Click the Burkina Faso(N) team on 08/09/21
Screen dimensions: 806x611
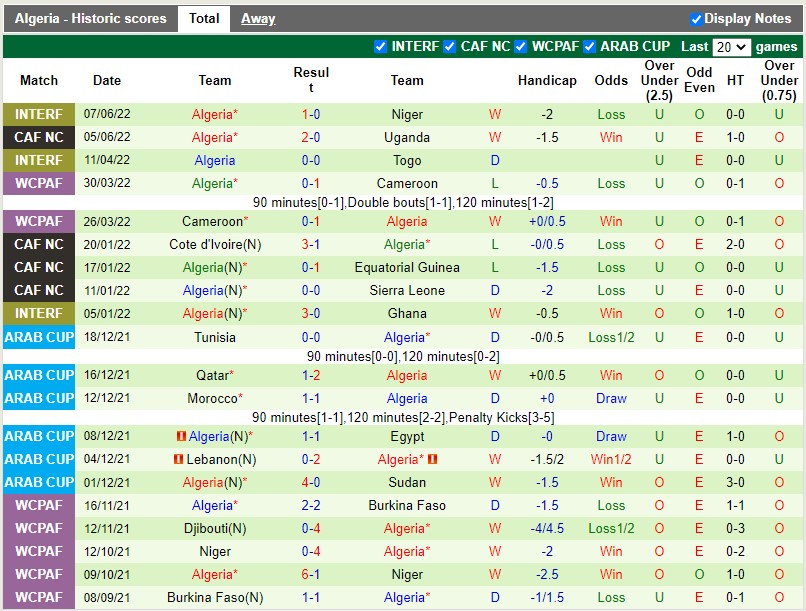pos(215,597)
